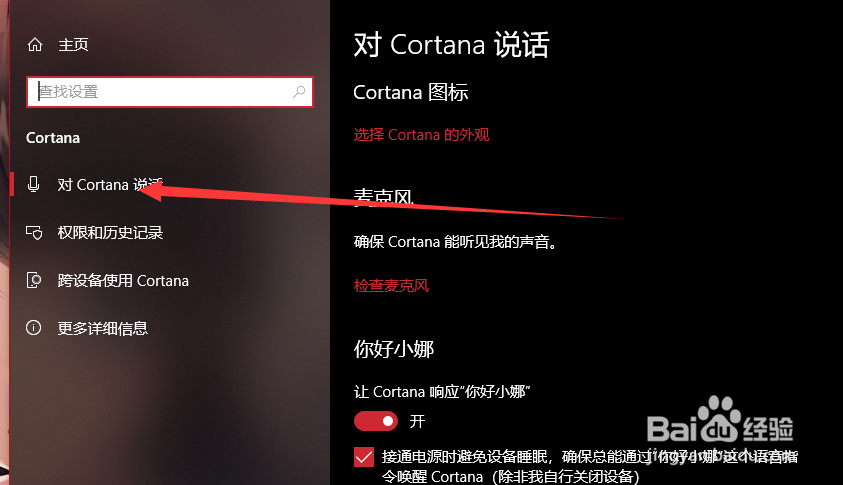Click the microphone icon in sidebar
Viewport: 843px width, 485px height.
pos(33,184)
